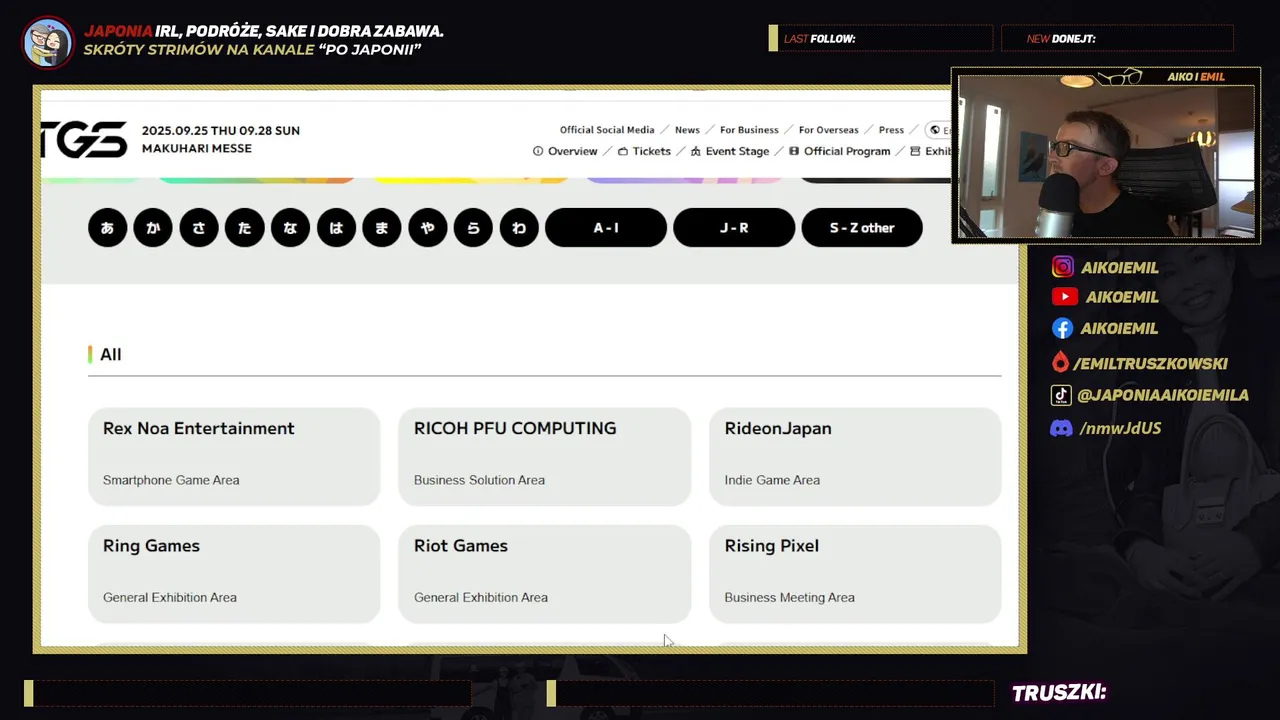Click the TikTok icon in the overlay
The height and width of the screenshot is (720, 1280).
point(1061,395)
